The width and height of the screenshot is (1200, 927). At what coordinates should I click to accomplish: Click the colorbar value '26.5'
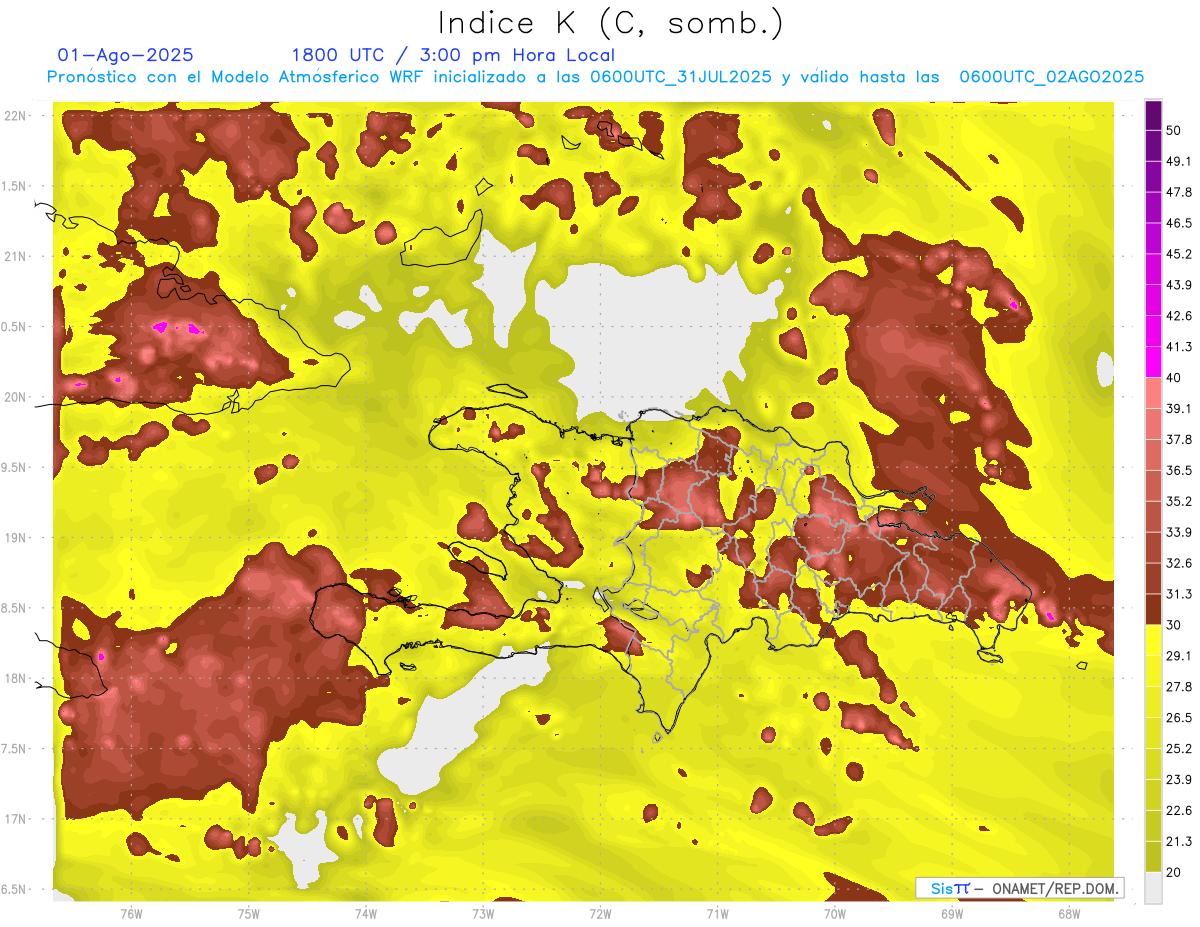[x=1178, y=717]
